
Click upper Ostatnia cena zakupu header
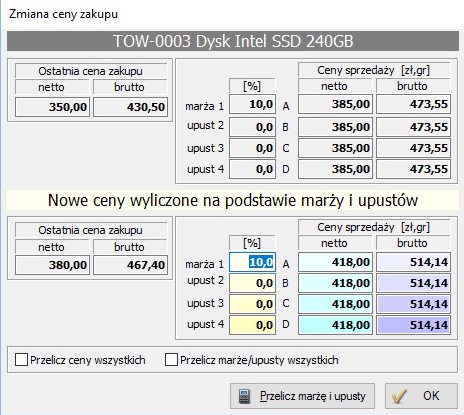(91, 71)
